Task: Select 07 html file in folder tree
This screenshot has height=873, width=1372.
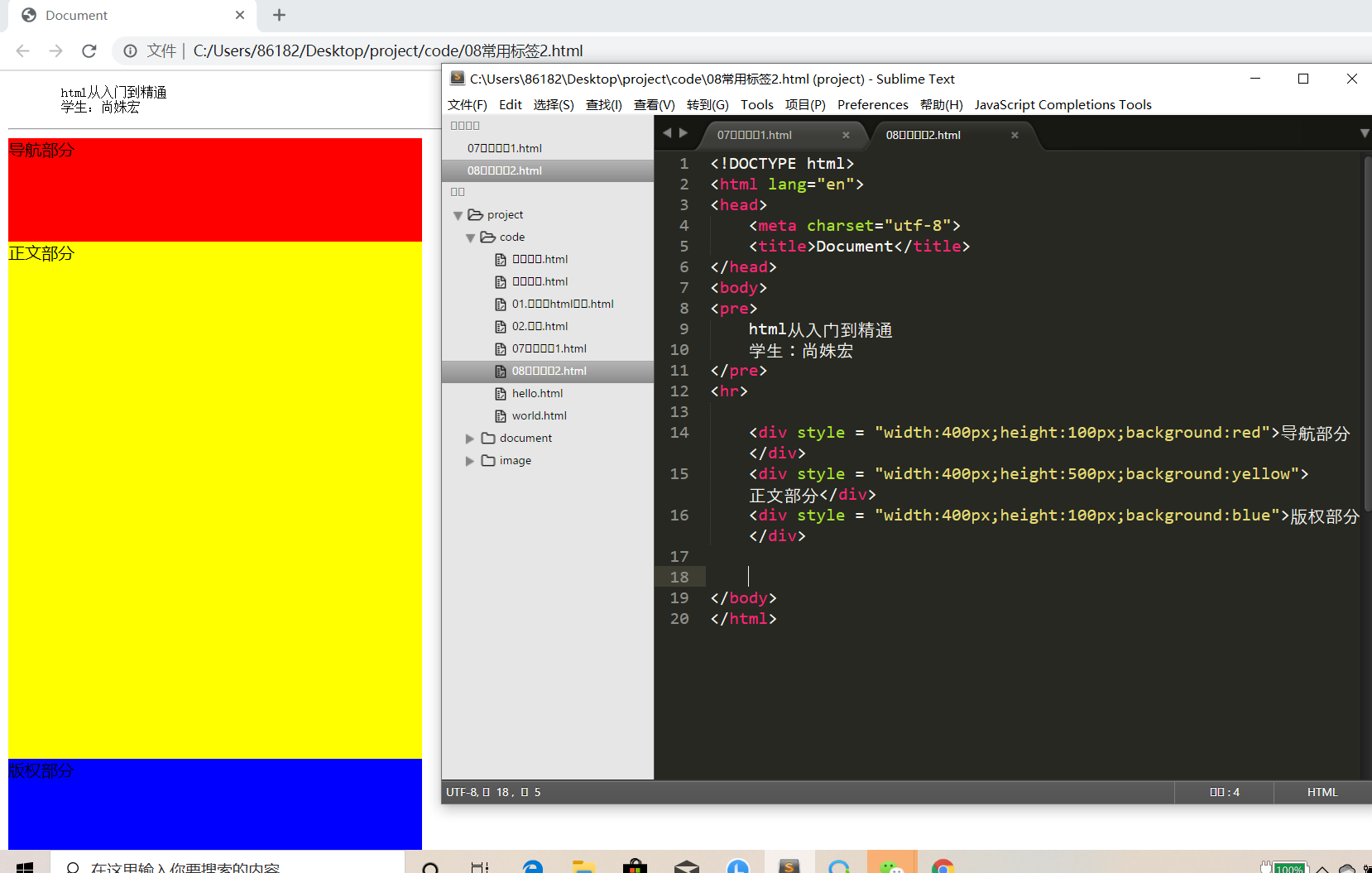Action: click(548, 348)
